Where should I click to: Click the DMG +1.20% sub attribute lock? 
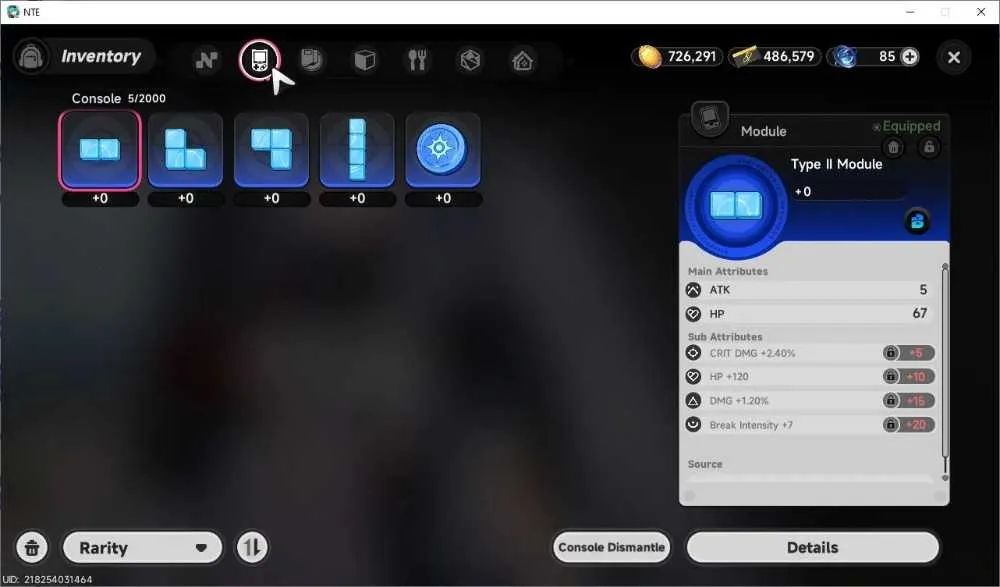(890, 401)
